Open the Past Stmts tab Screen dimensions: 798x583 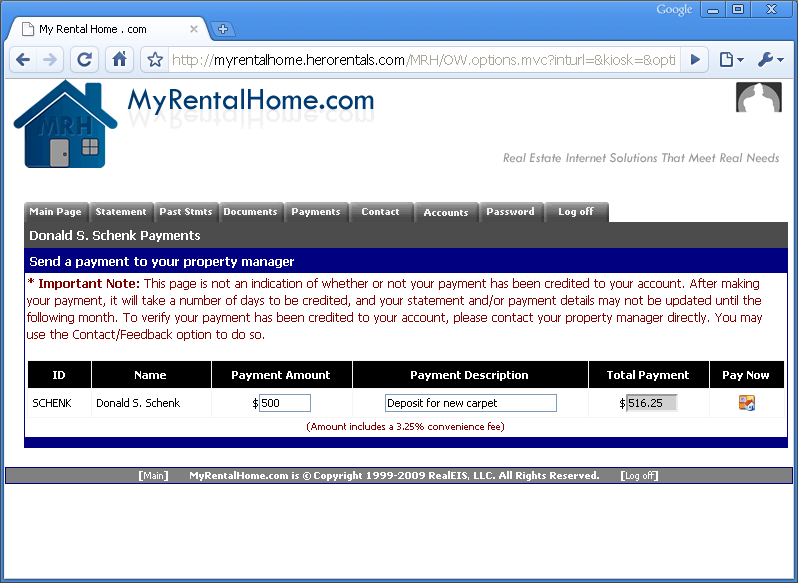click(x=186, y=212)
